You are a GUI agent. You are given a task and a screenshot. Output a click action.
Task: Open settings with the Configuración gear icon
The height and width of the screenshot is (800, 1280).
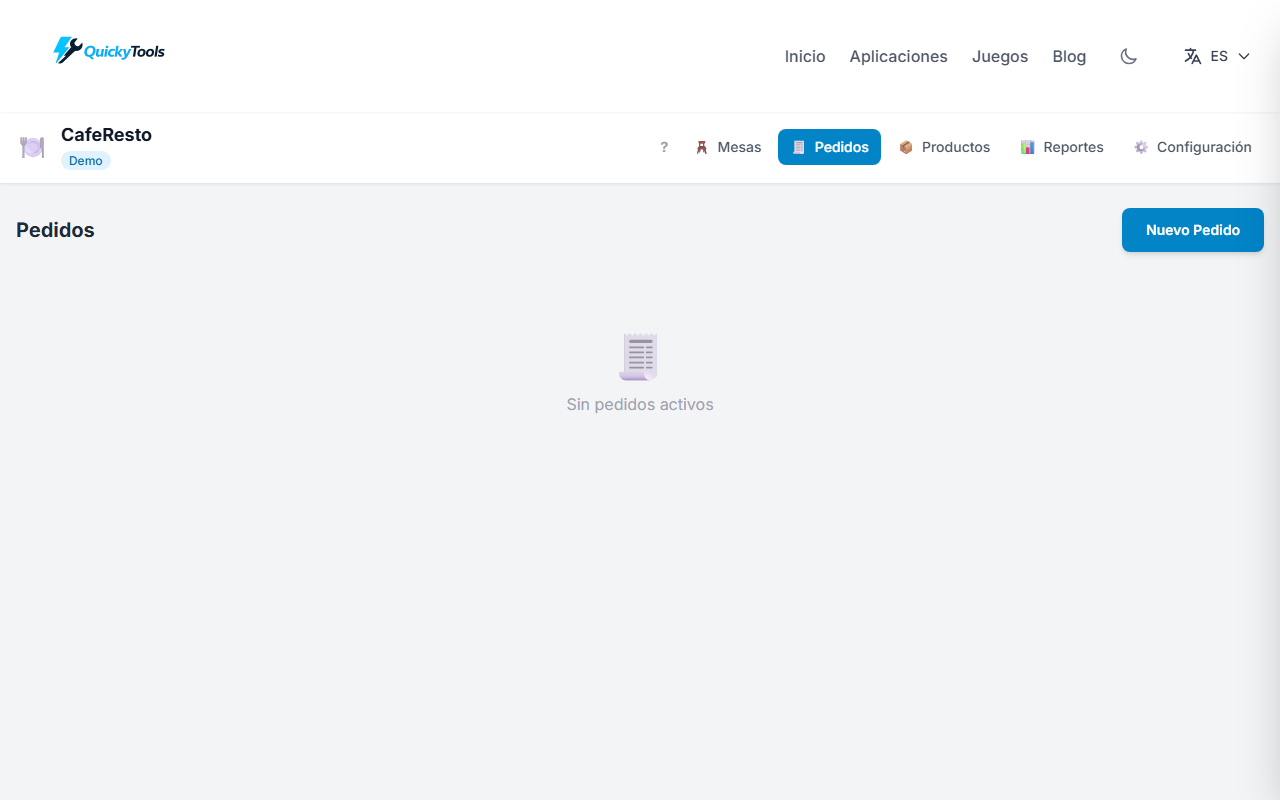pos(1140,147)
